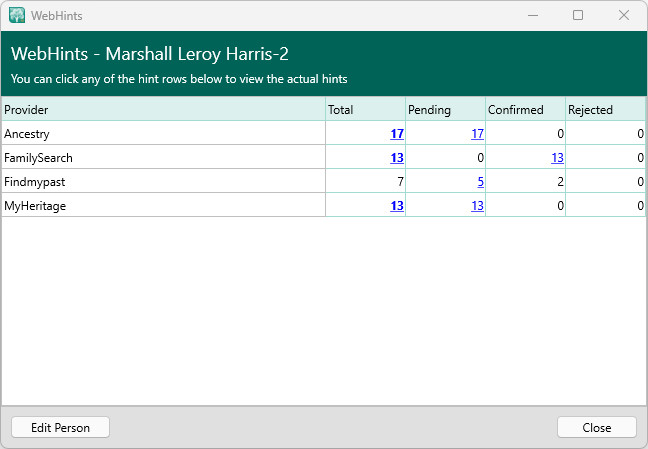Click Findmypast confirmed value 2
Viewport: 648px width, 449px height.
pyautogui.click(x=560, y=182)
